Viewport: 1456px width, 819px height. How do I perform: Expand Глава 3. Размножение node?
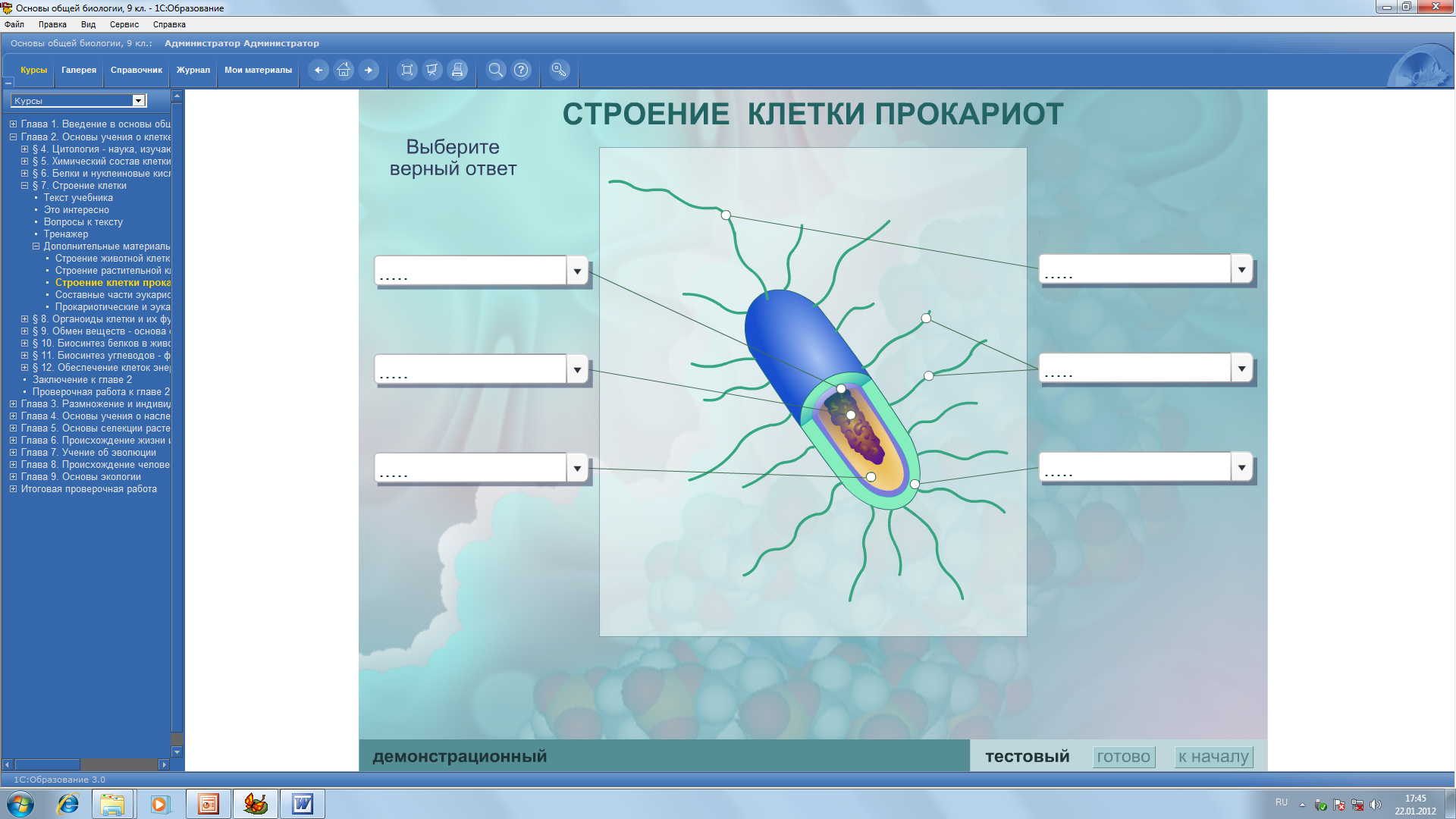[x=13, y=404]
